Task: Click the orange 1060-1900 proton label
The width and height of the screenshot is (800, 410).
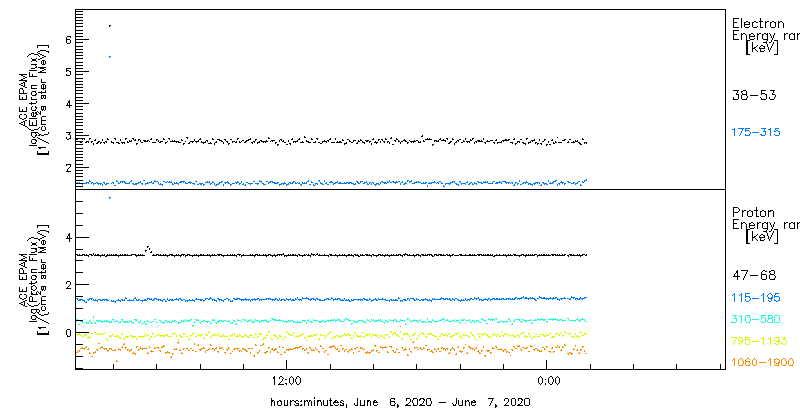Action: 763,363
